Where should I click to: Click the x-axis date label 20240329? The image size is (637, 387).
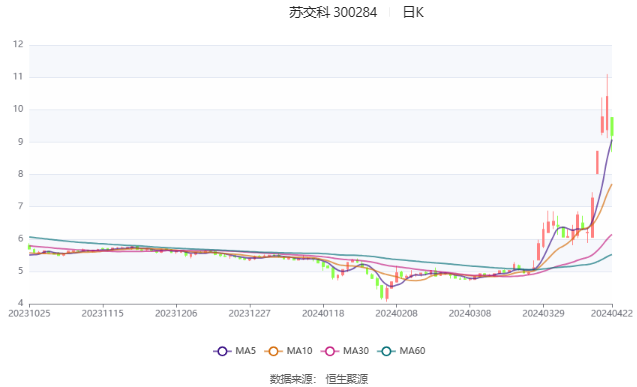click(543, 313)
